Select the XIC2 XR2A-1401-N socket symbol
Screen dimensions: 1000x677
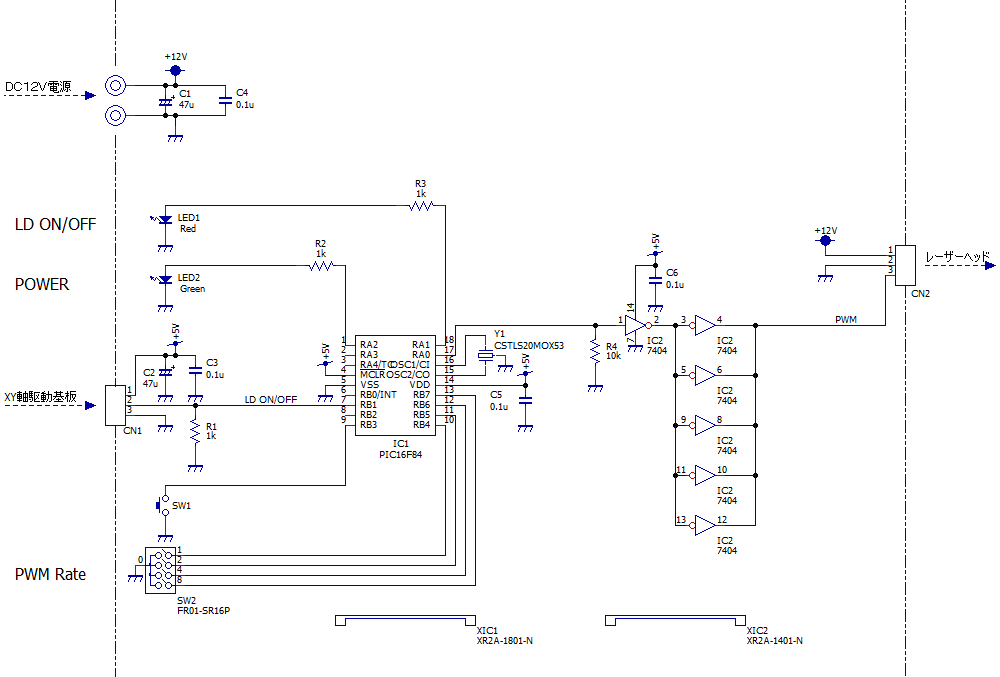pyautogui.click(x=675, y=622)
